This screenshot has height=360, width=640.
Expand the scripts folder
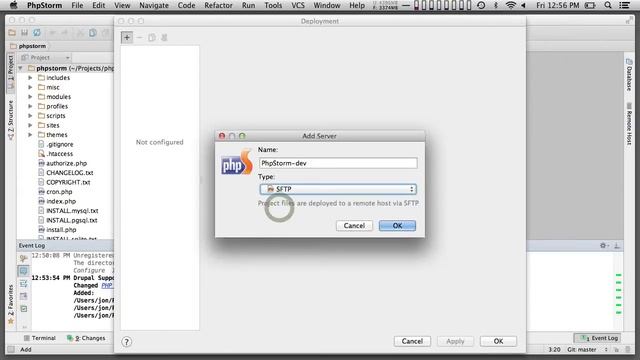point(30,116)
